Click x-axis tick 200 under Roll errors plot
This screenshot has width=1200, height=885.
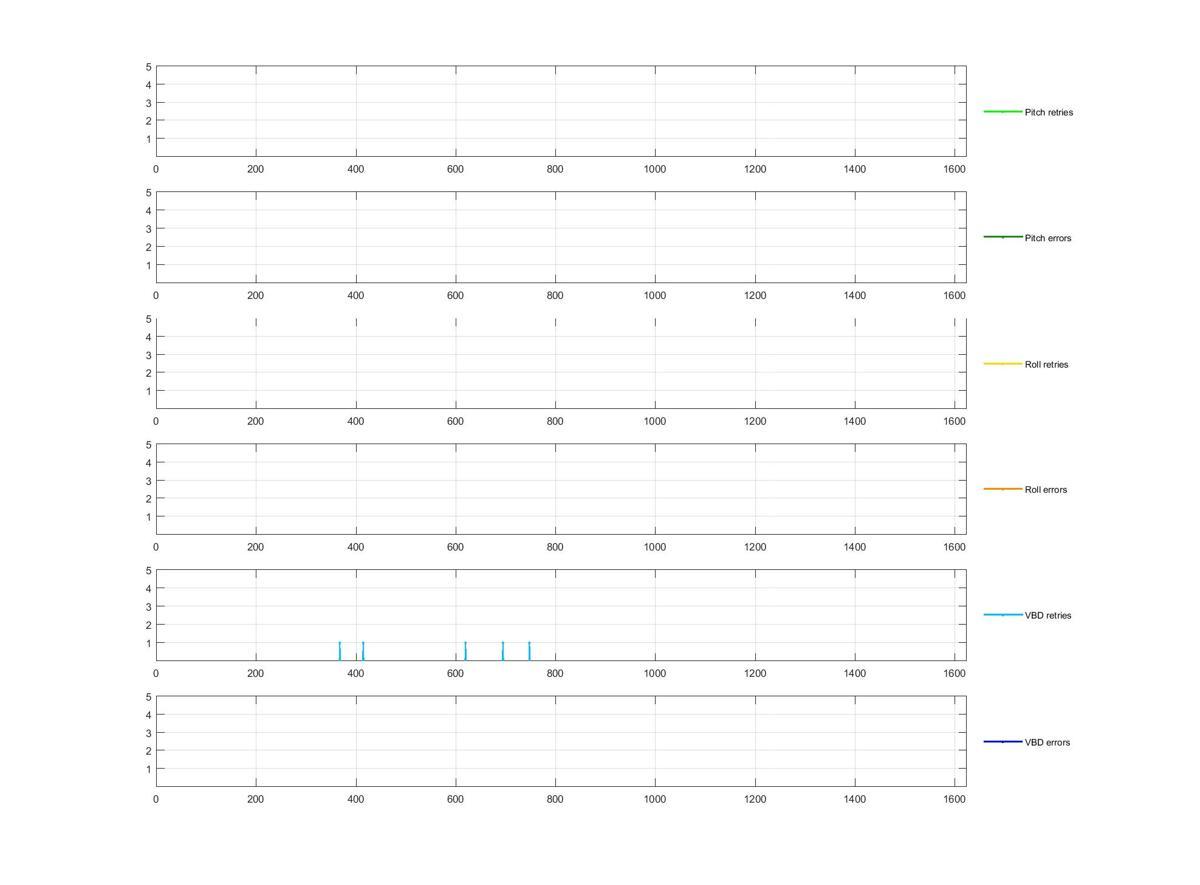point(255,547)
